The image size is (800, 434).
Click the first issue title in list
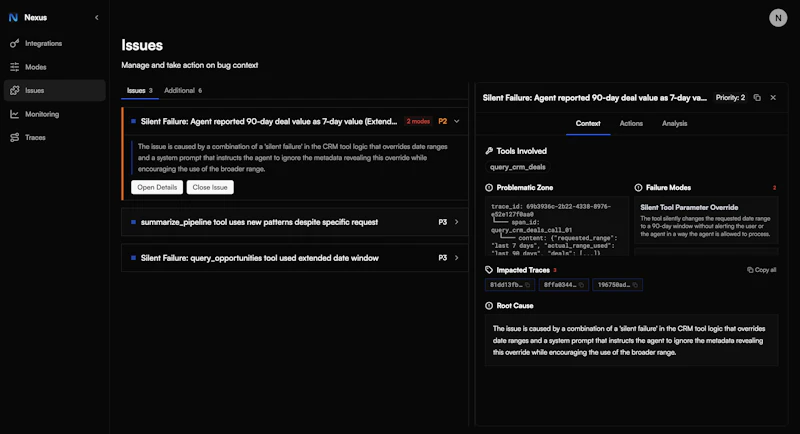click(269, 121)
